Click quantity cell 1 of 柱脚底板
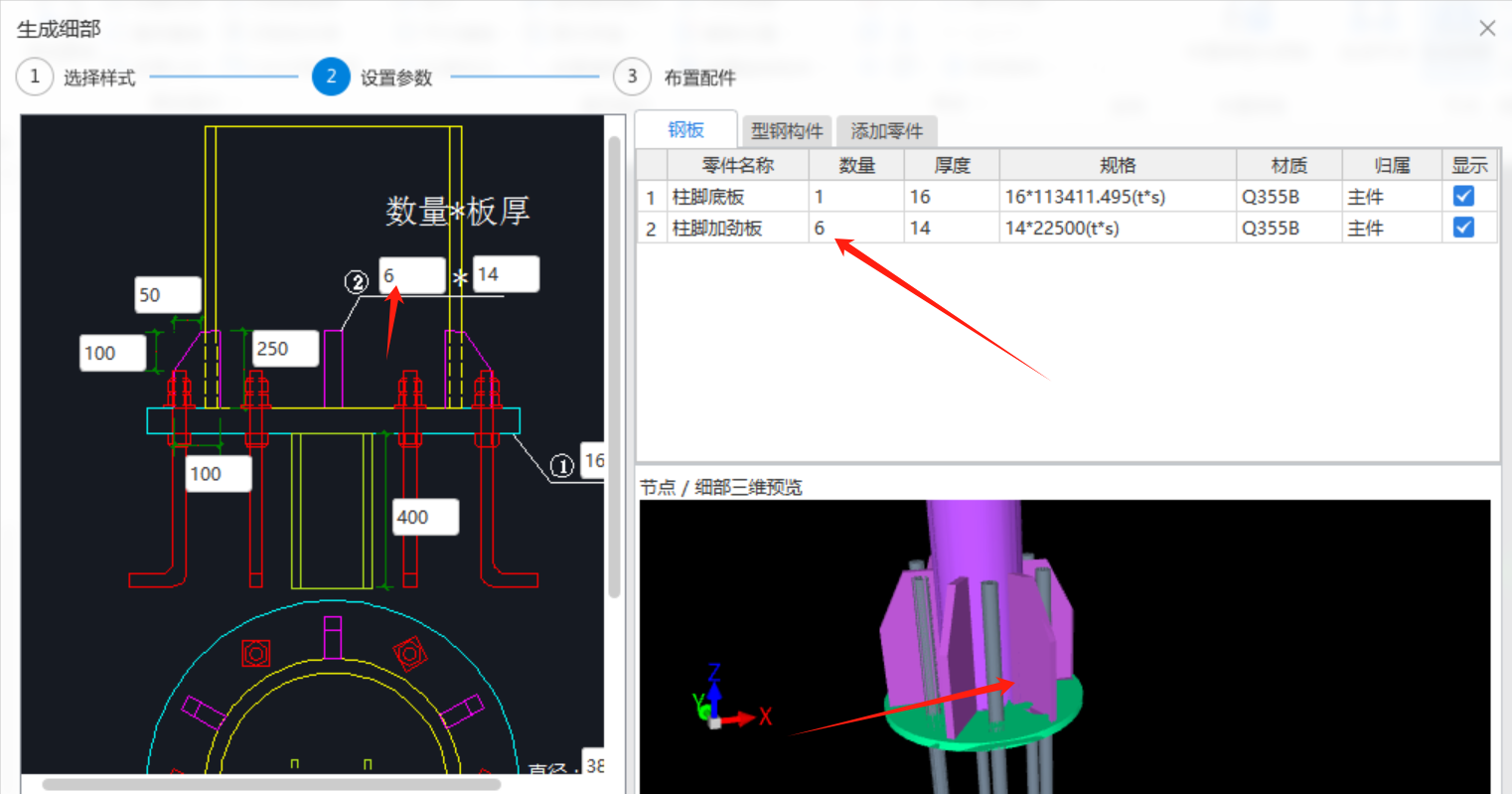The image size is (1512, 794). click(x=856, y=197)
